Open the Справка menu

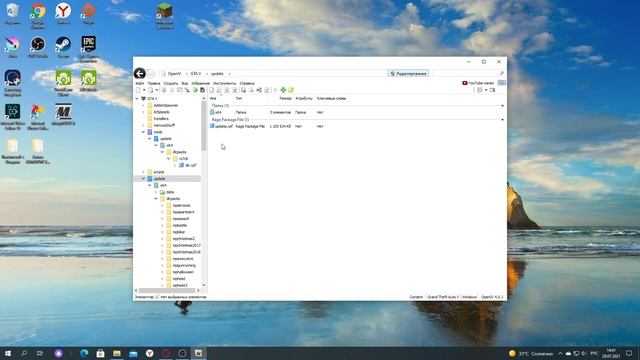click(x=247, y=83)
